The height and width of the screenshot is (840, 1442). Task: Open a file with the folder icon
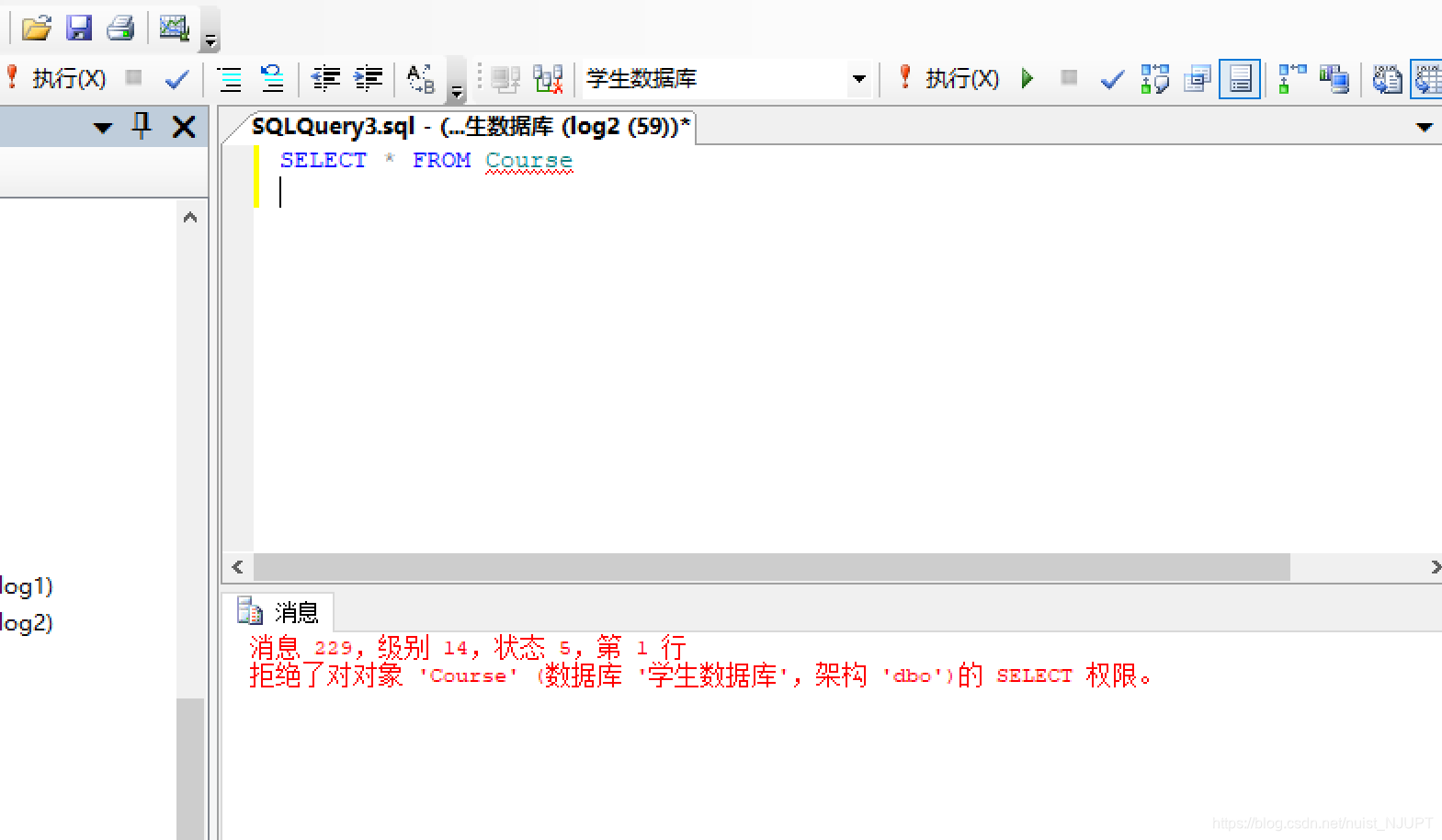37,28
